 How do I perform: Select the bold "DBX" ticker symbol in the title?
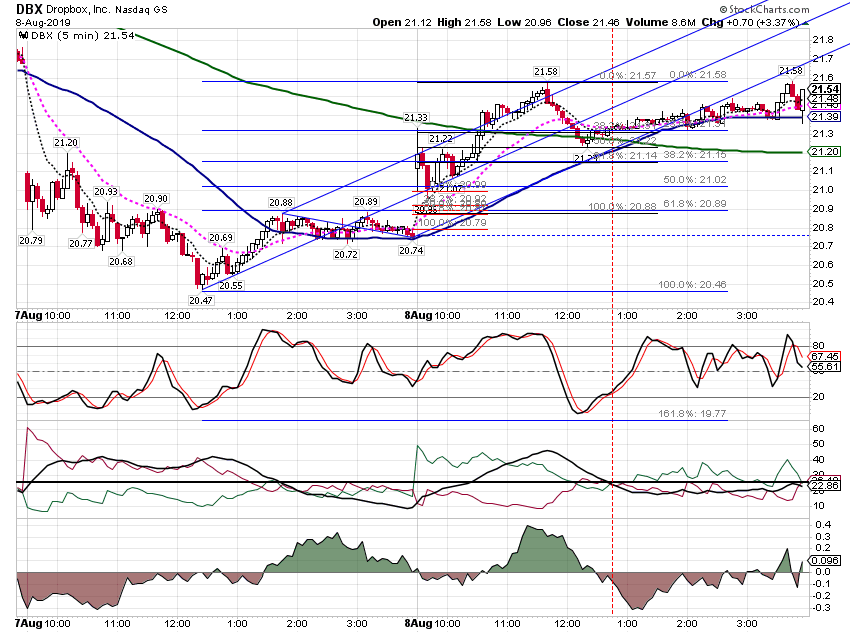click(29, 9)
